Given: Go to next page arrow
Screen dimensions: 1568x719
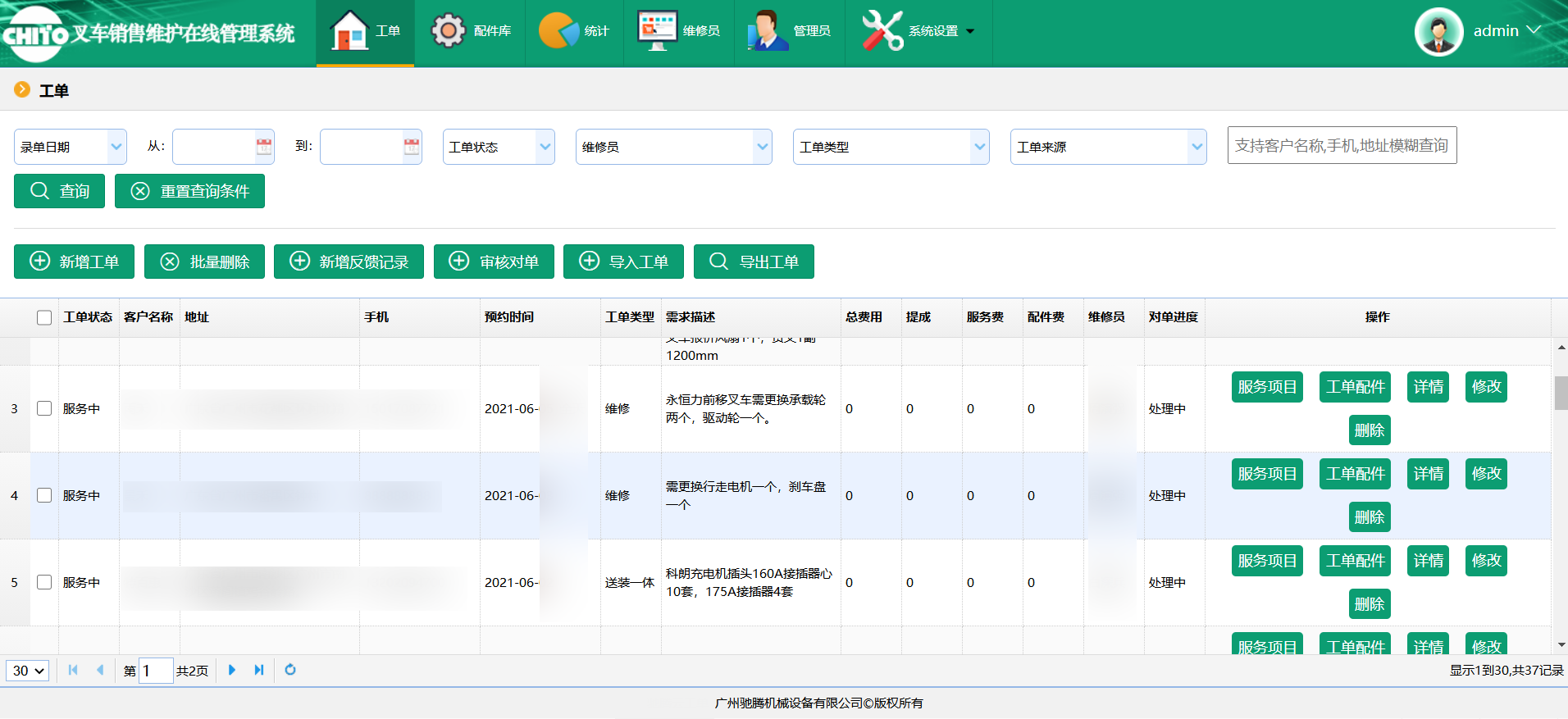Looking at the screenshot, I should click(232, 670).
